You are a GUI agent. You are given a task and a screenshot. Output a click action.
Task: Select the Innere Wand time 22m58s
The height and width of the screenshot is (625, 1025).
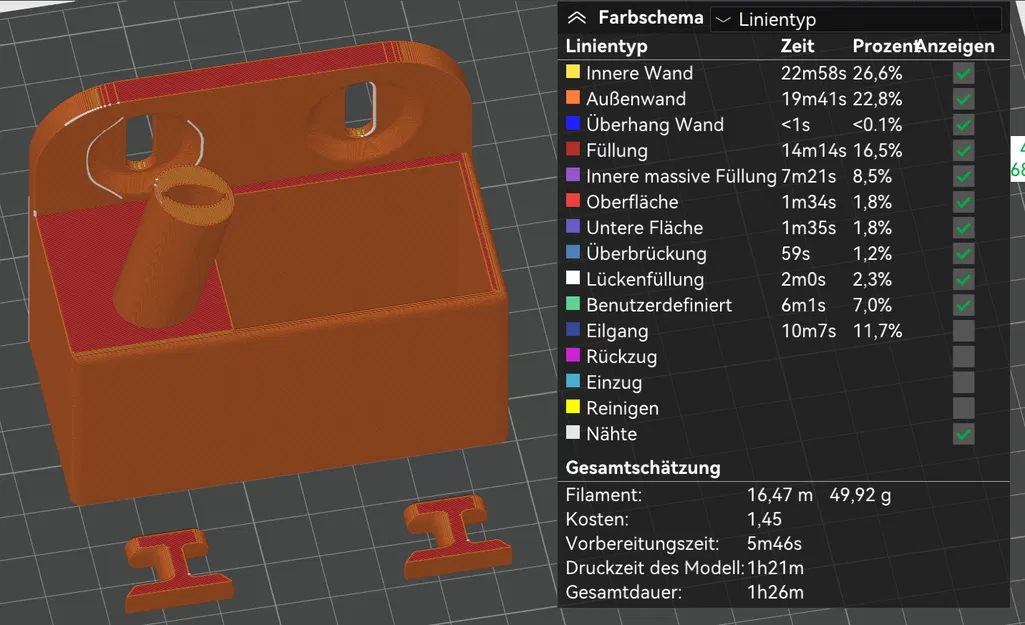[x=813, y=73]
